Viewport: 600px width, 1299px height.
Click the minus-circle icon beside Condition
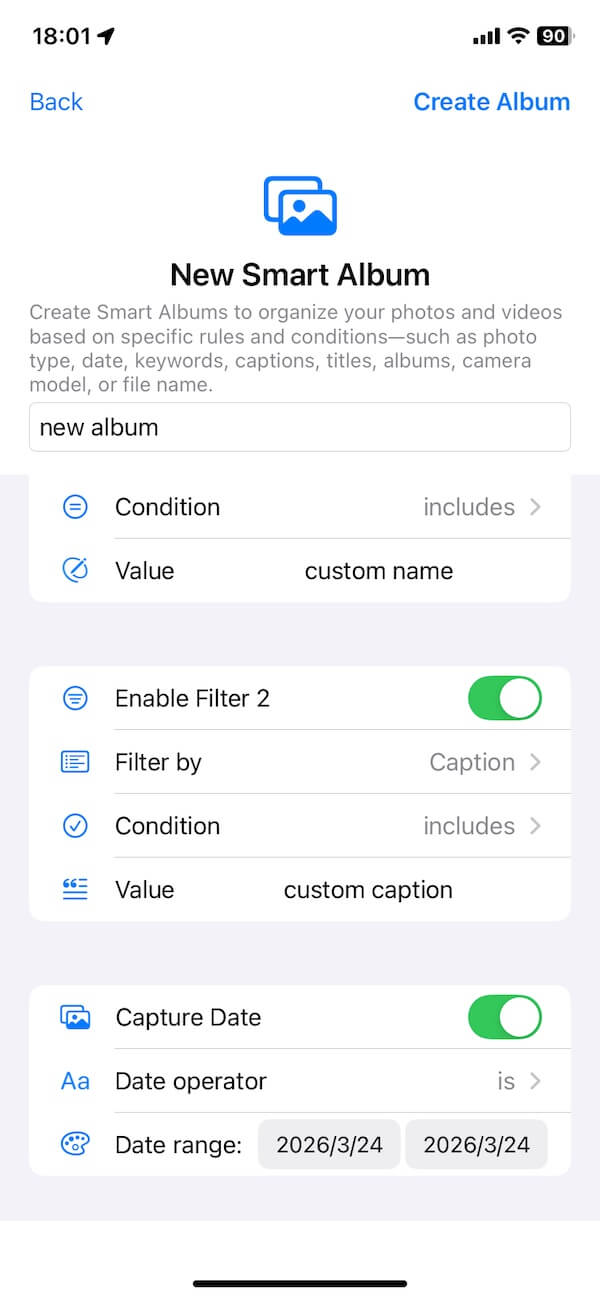pos(74,506)
